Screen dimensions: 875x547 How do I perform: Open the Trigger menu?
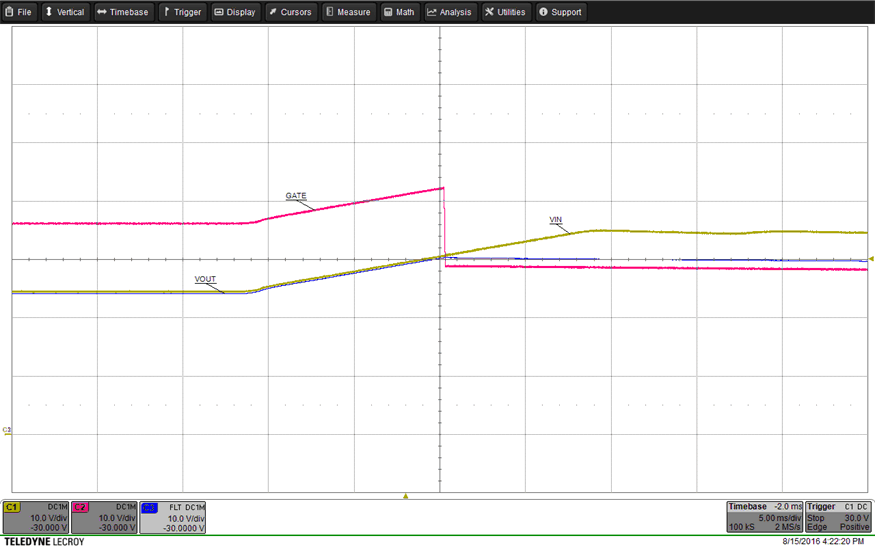coord(183,12)
